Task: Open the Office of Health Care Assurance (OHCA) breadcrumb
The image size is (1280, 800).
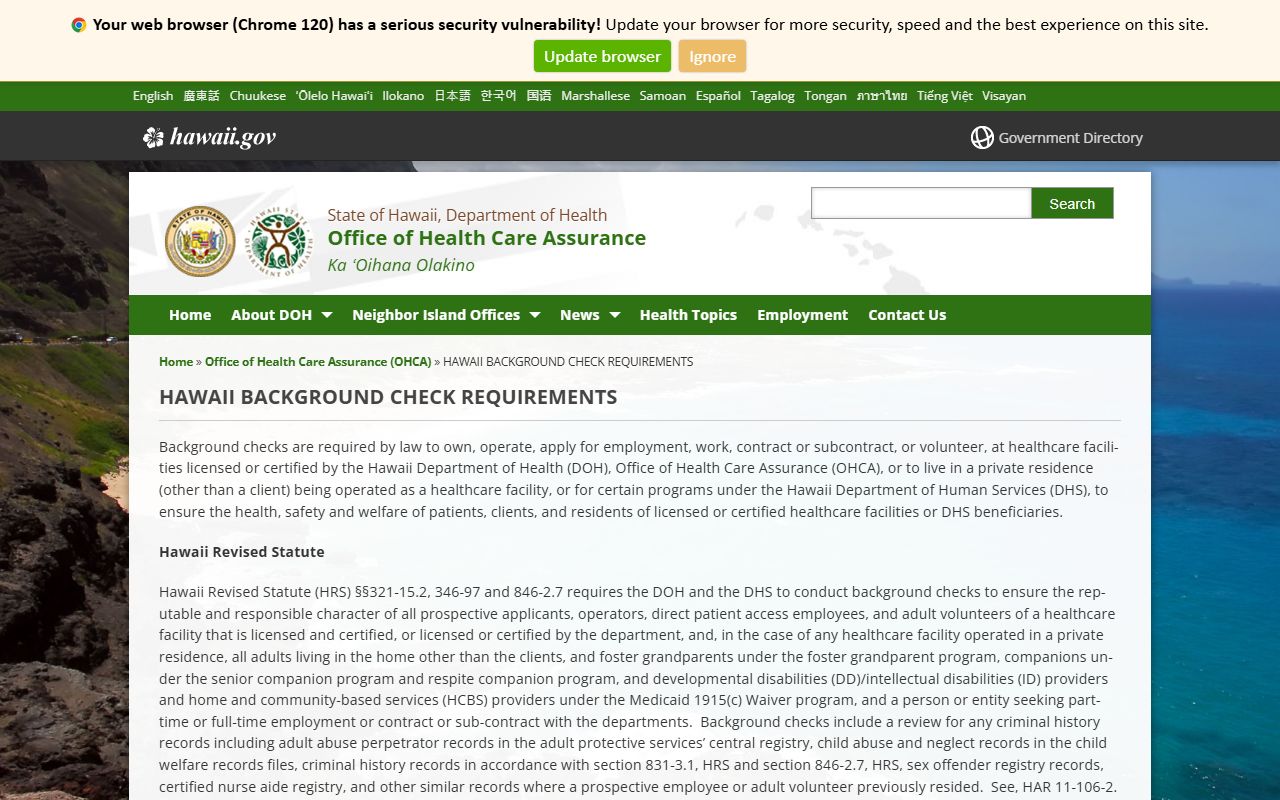Action: pyautogui.click(x=318, y=362)
